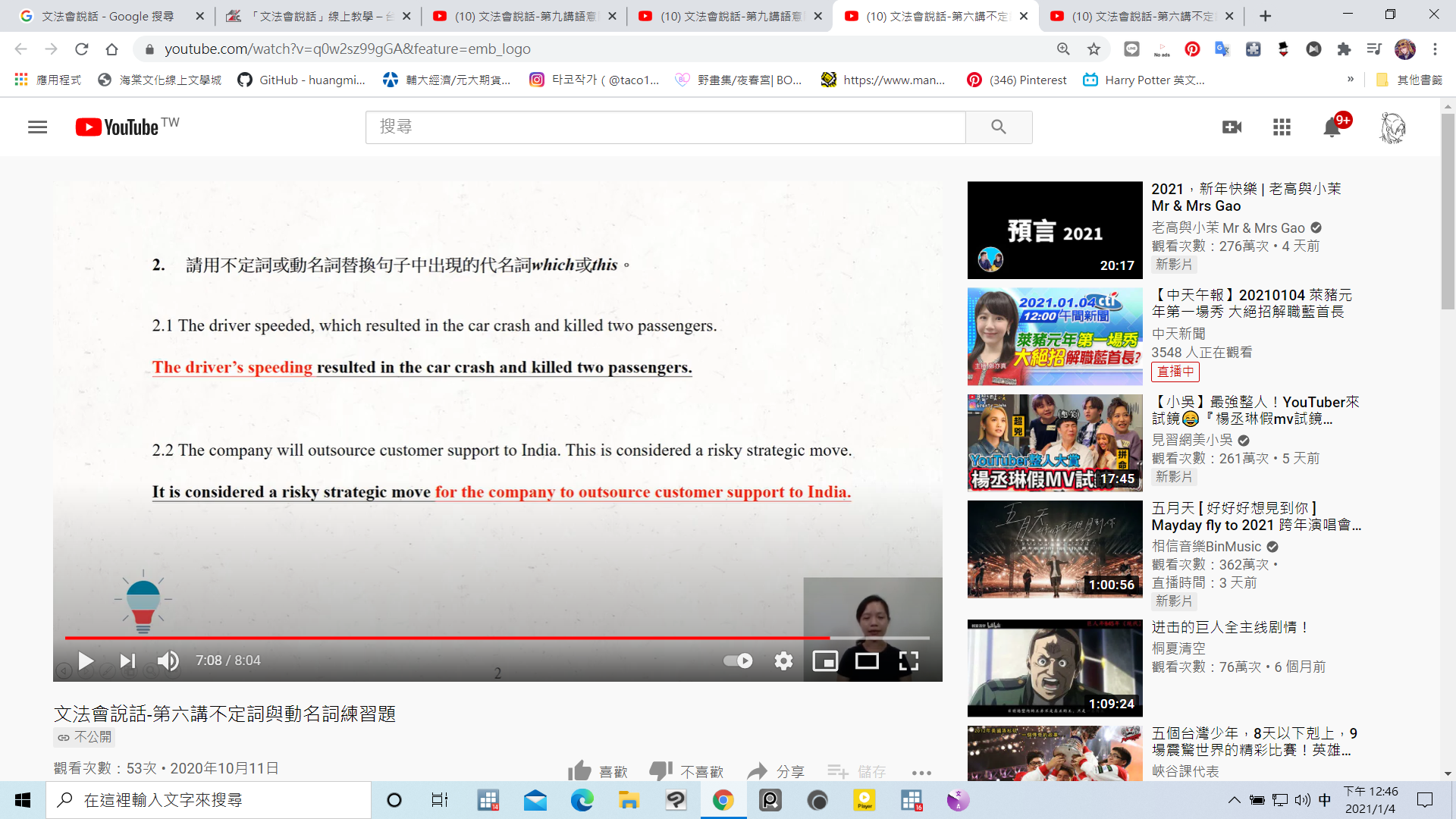Open the YouTube account avatar menu
Viewport: 1456px width, 819px height.
[1392, 127]
